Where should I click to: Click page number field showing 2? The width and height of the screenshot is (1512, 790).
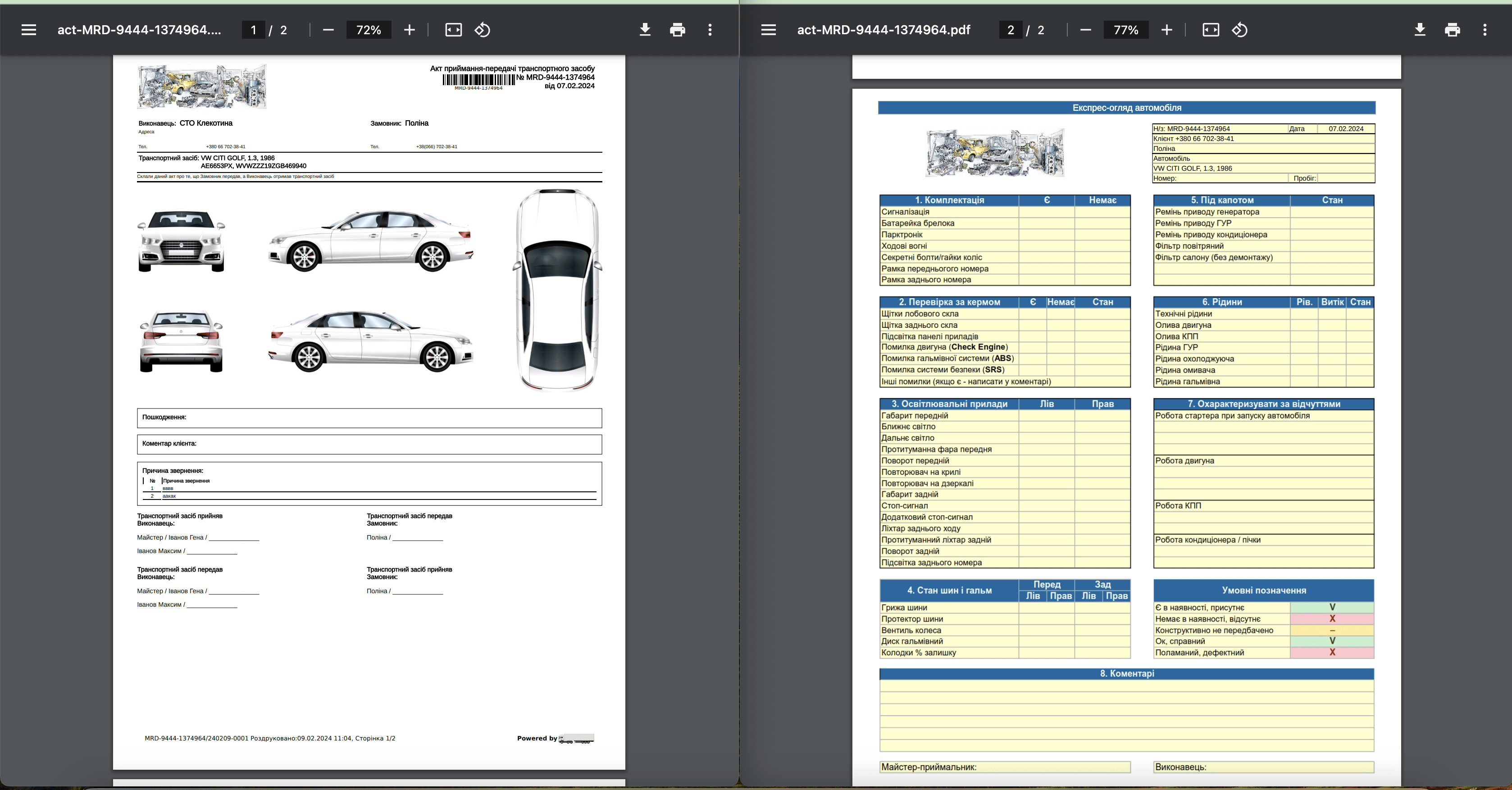coord(1011,30)
